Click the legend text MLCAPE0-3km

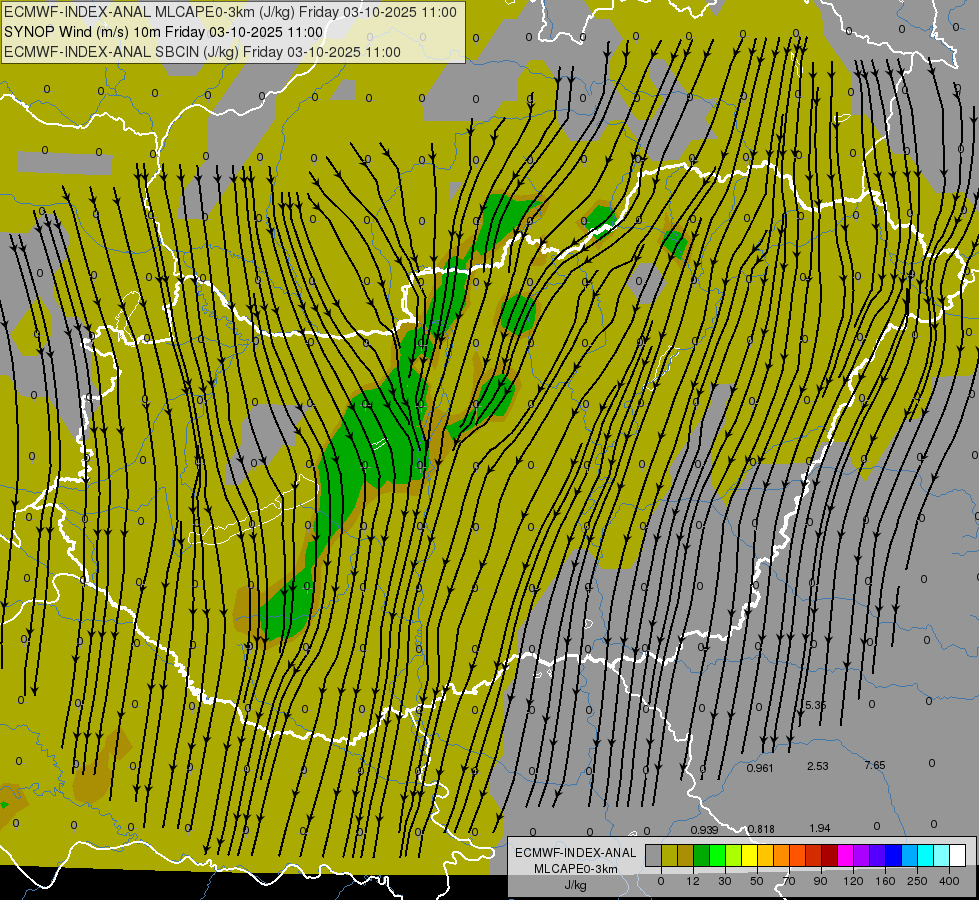(x=575, y=869)
